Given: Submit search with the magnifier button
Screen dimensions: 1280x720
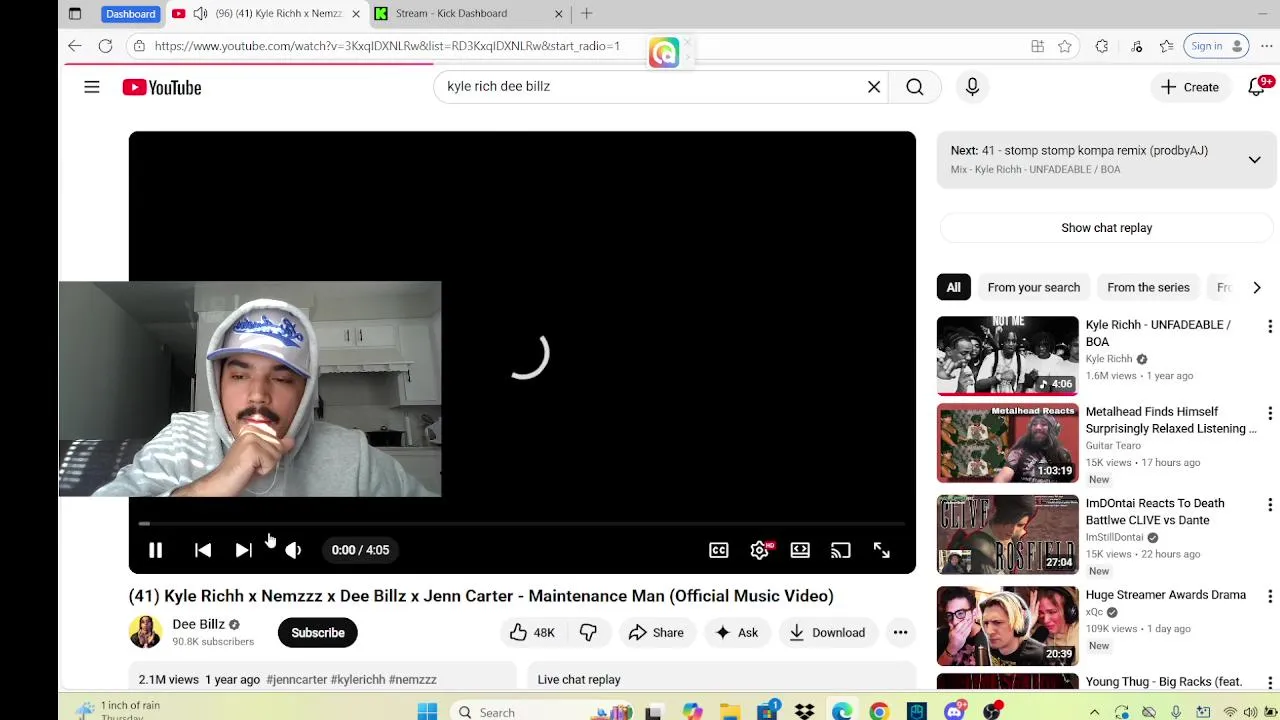Looking at the screenshot, I should click(914, 87).
